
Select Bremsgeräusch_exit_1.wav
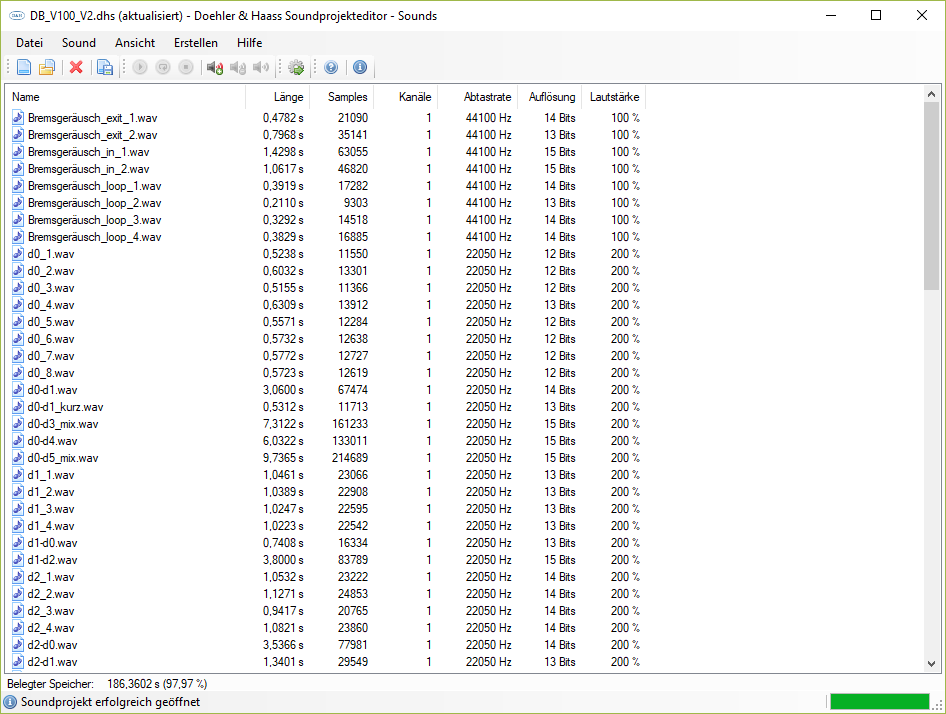pyautogui.click(x=92, y=118)
